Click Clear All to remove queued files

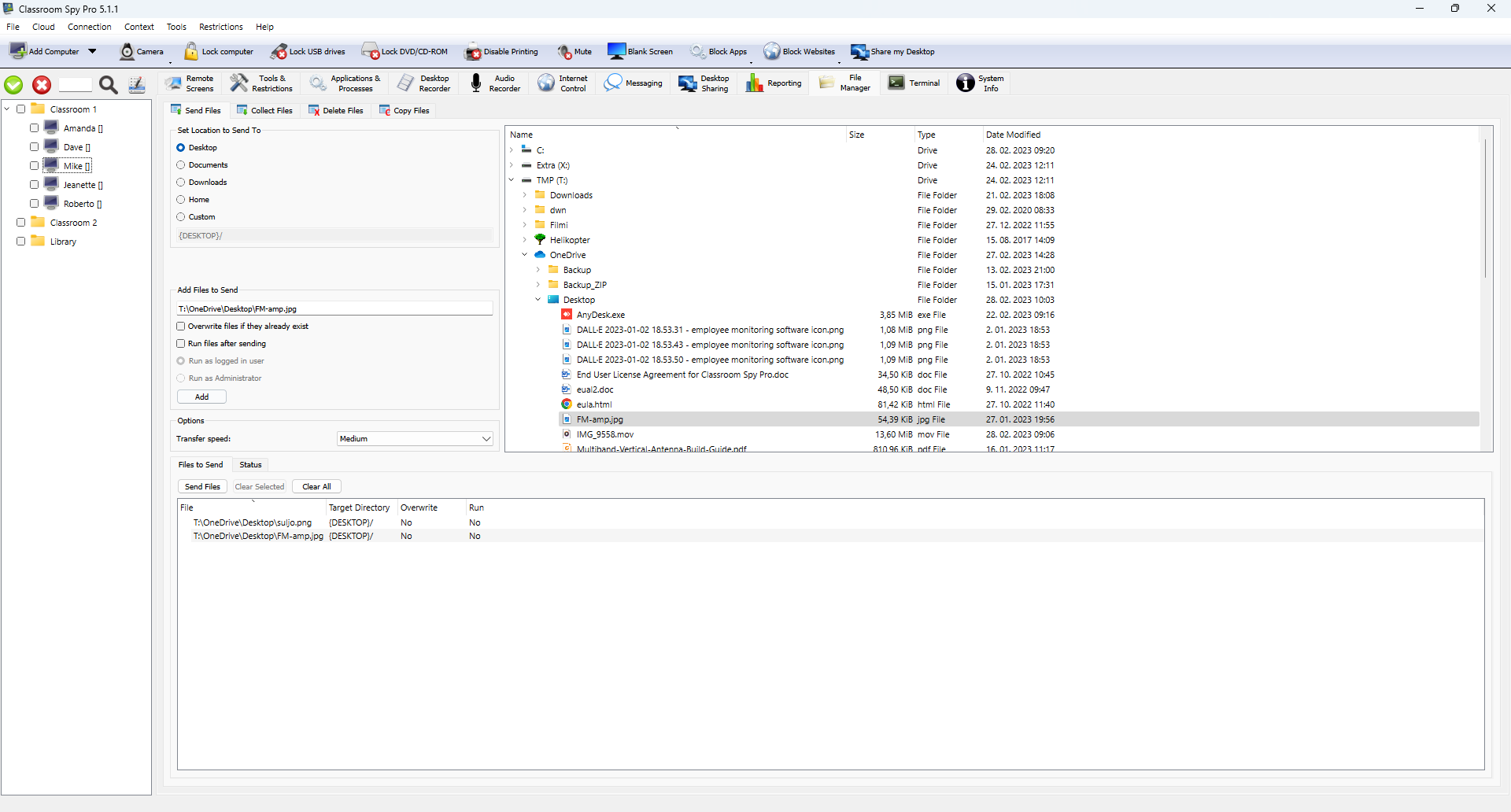coord(316,486)
